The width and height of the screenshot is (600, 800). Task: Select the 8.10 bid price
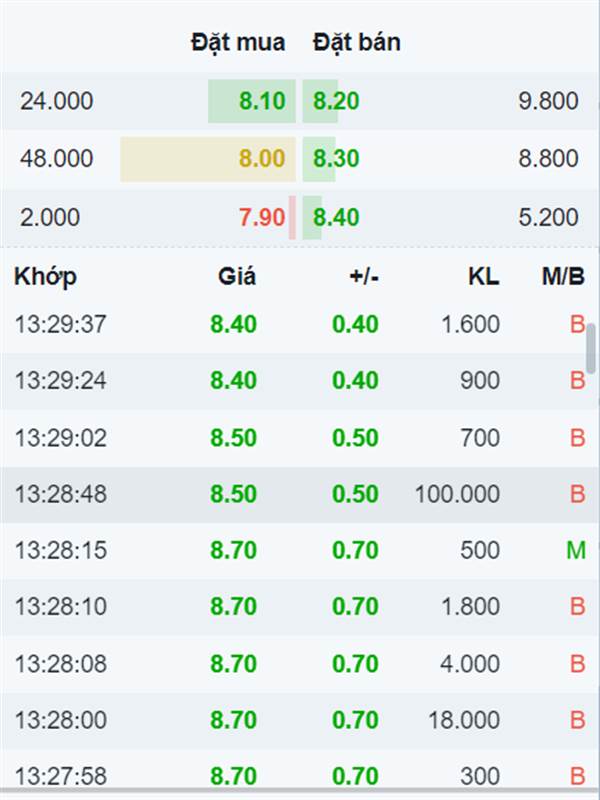pyautogui.click(x=262, y=101)
